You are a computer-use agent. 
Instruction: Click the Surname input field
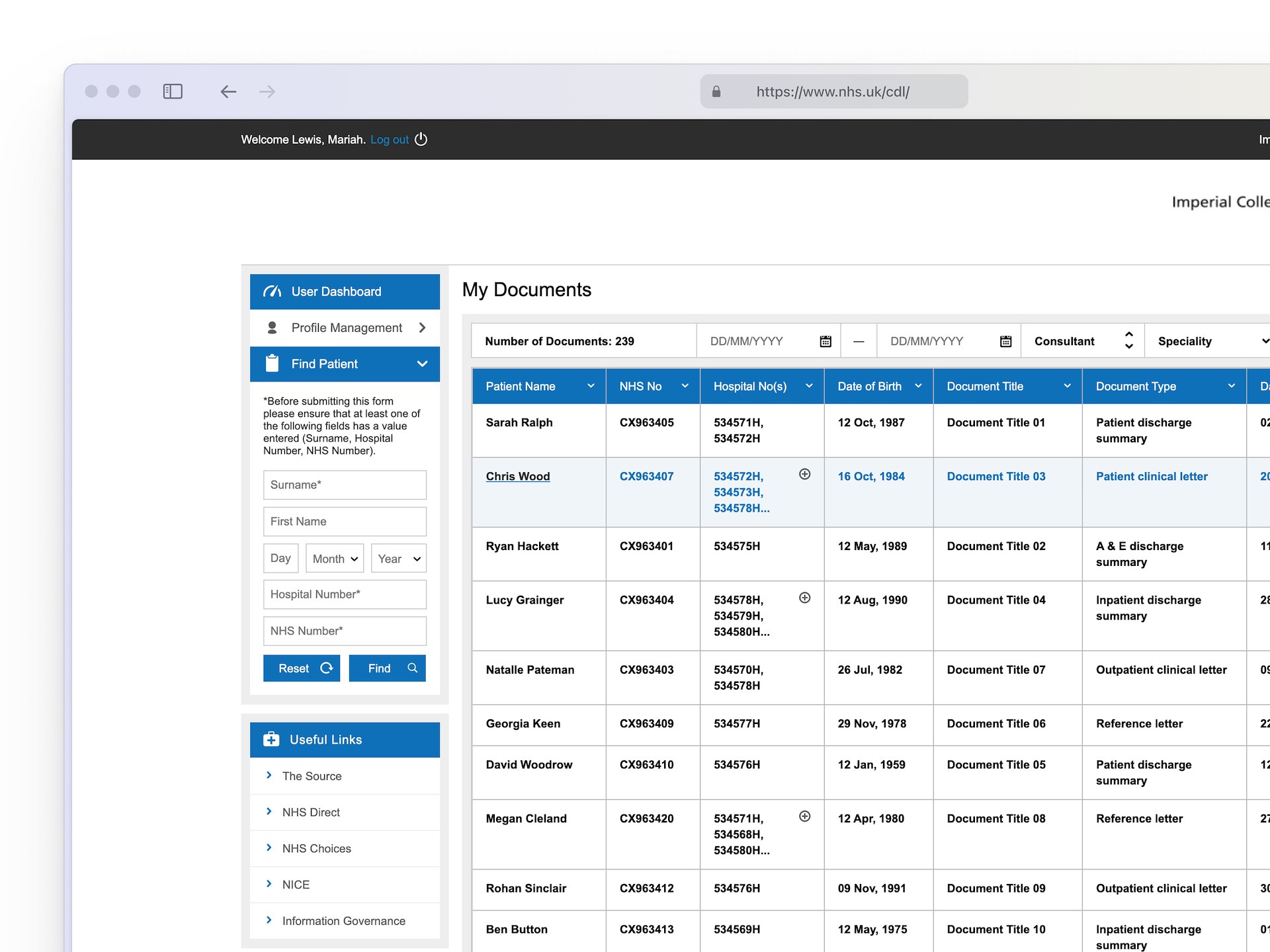(x=345, y=485)
